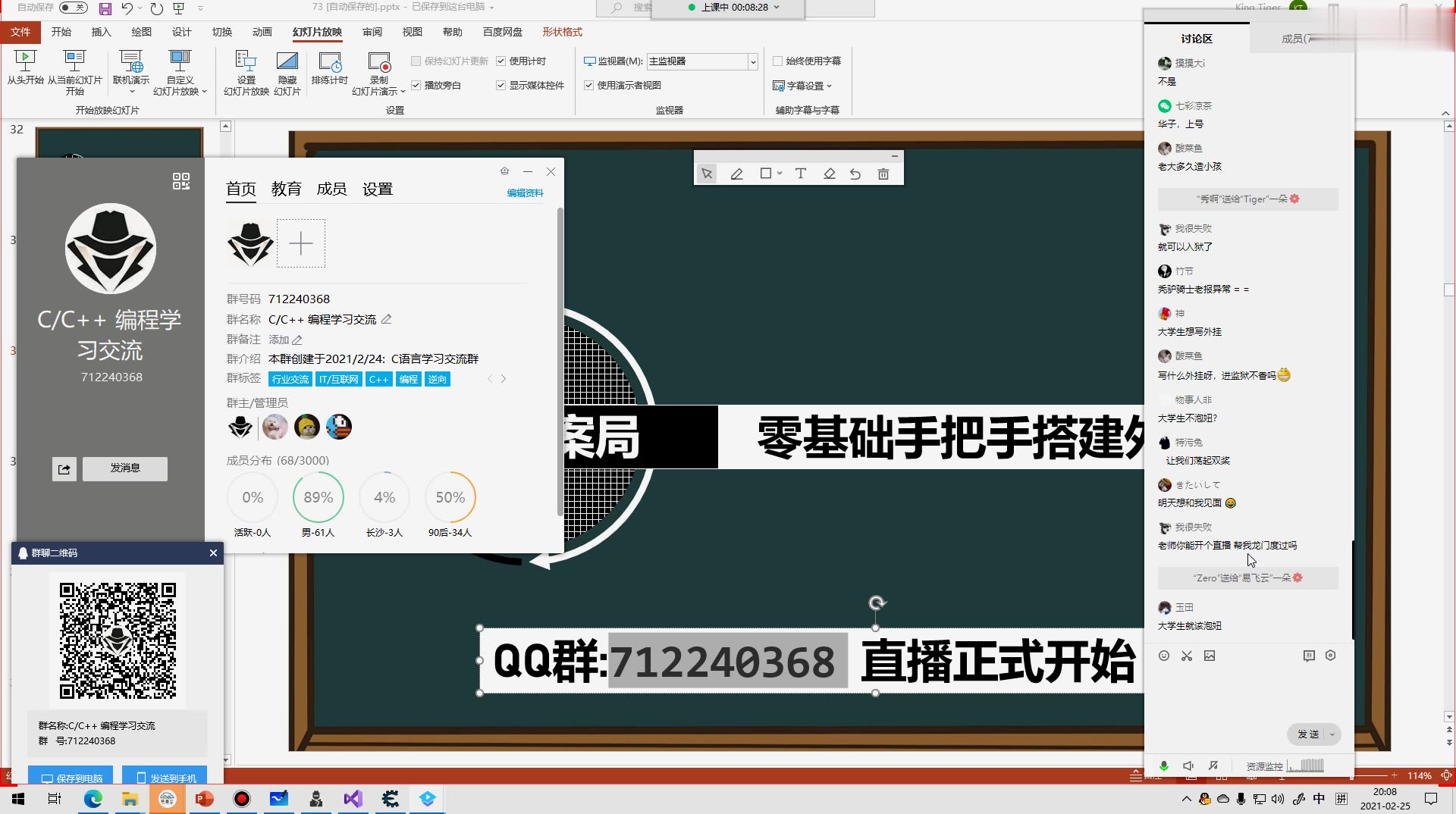Click undo in annotation toolbar
Screen dimensions: 1456x814
point(855,174)
